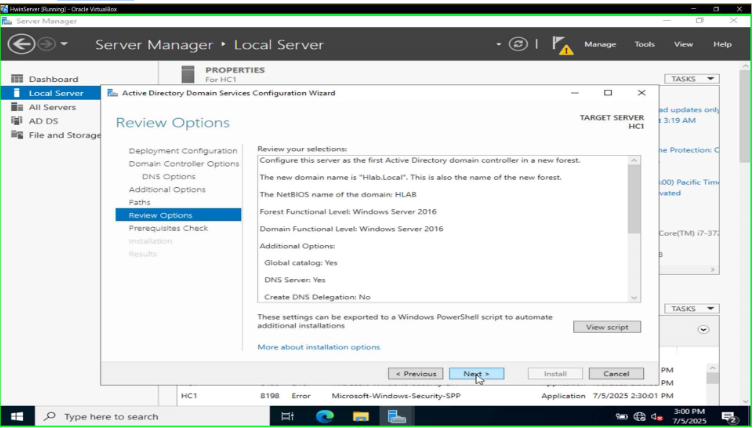Go to the Domain Controller Options step
The height and width of the screenshot is (428, 754).
pyautogui.click(x=184, y=164)
